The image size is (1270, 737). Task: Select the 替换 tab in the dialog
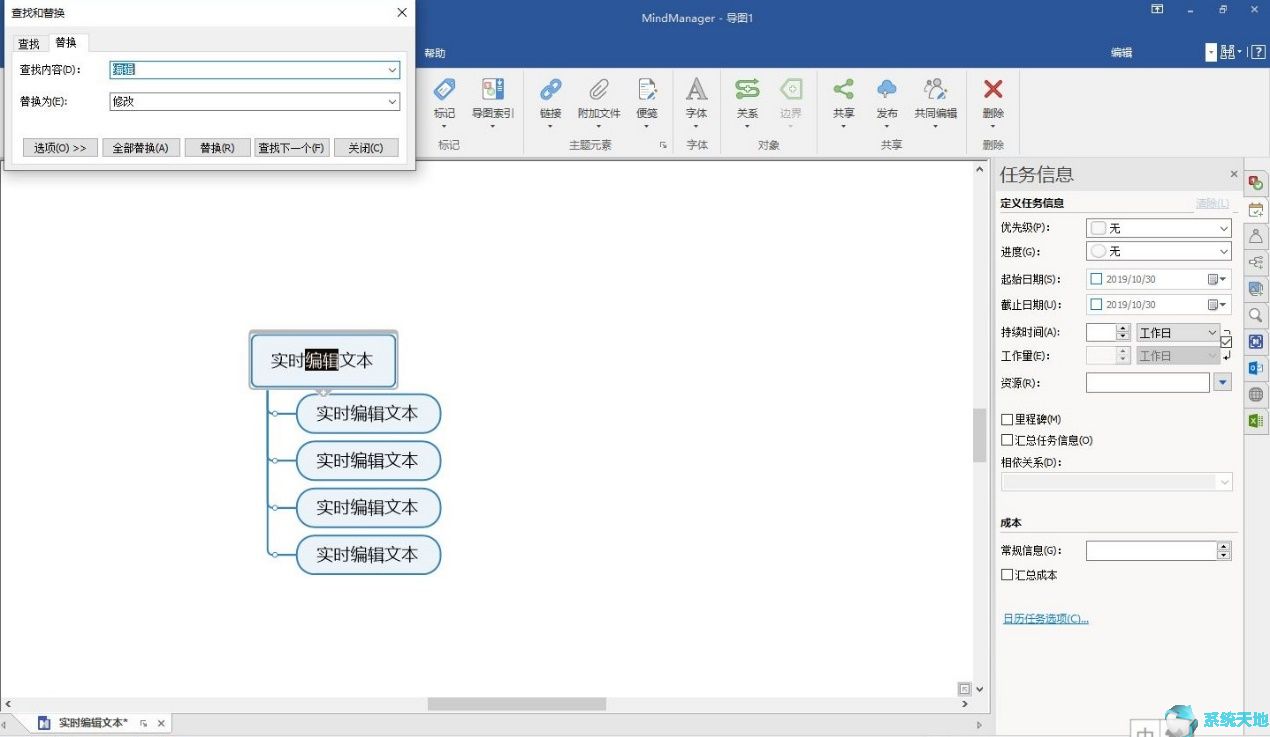point(66,42)
